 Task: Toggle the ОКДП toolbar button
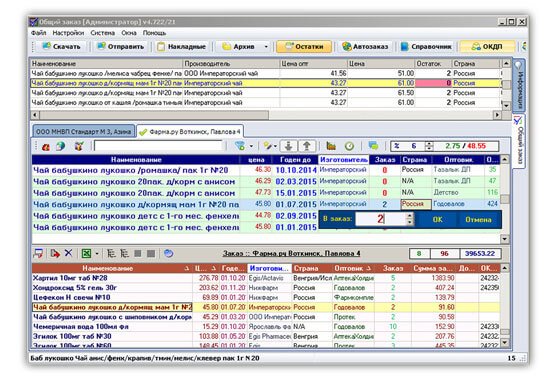pos(487,46)
